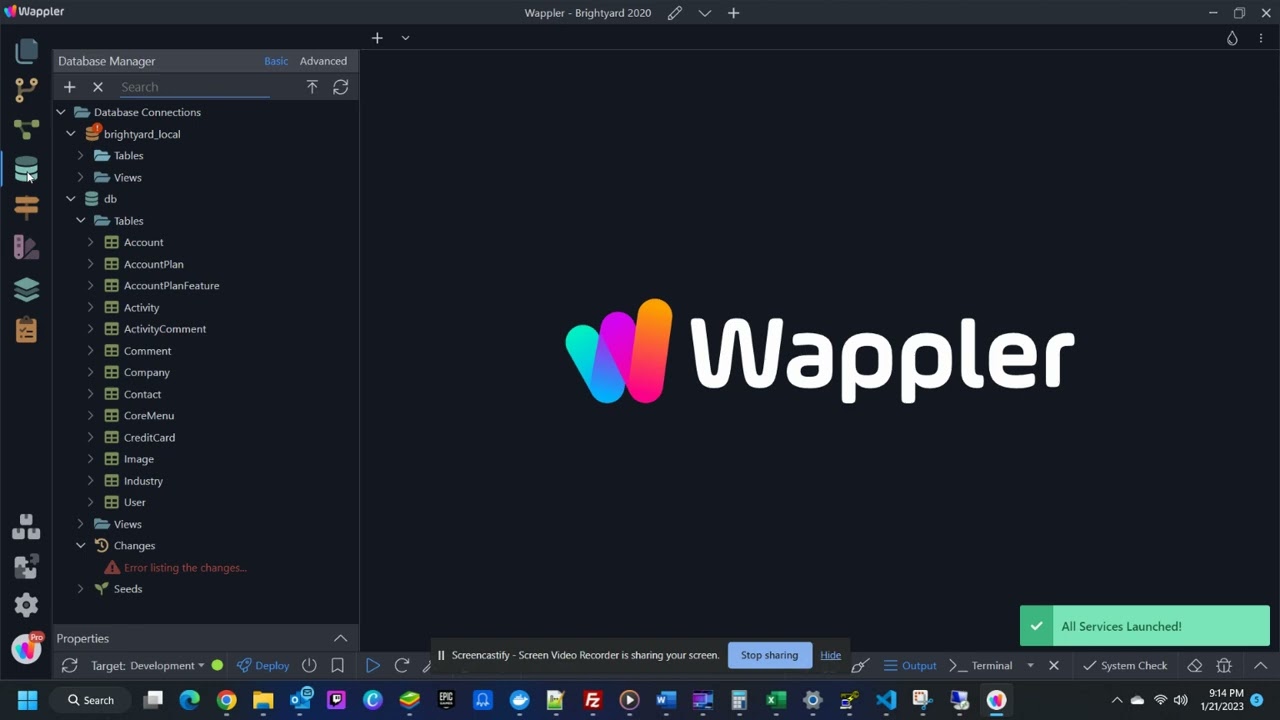The image size is (1280, 720).
Task: Open FileZilla from the taskbar
Action: [x=592, y=701]
